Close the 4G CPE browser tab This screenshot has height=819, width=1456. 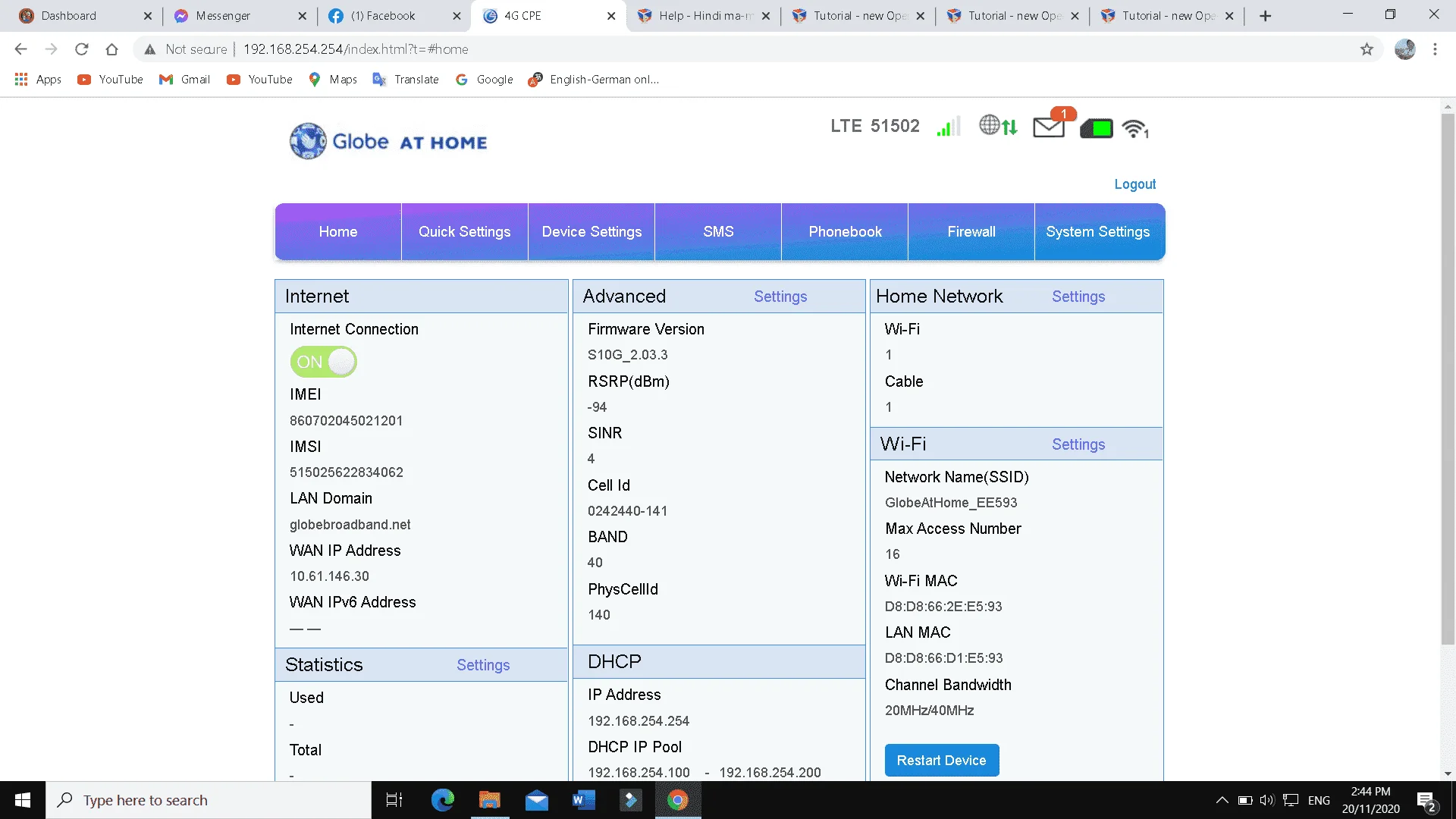(611, 16)
